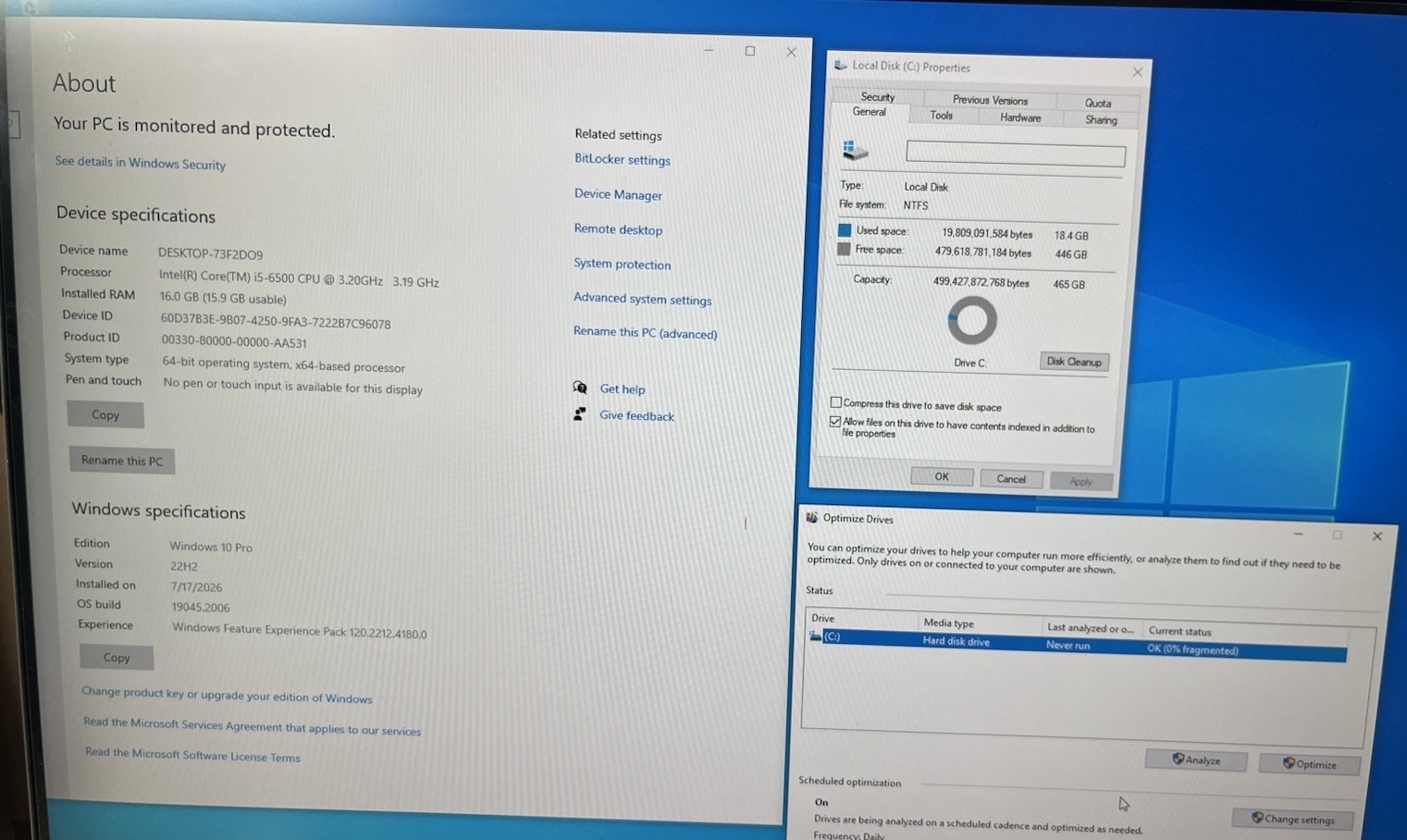This screenshot has width=1407, height=840.
Task: Click the Rename this PC button
Action: click(x=122, y=460)
